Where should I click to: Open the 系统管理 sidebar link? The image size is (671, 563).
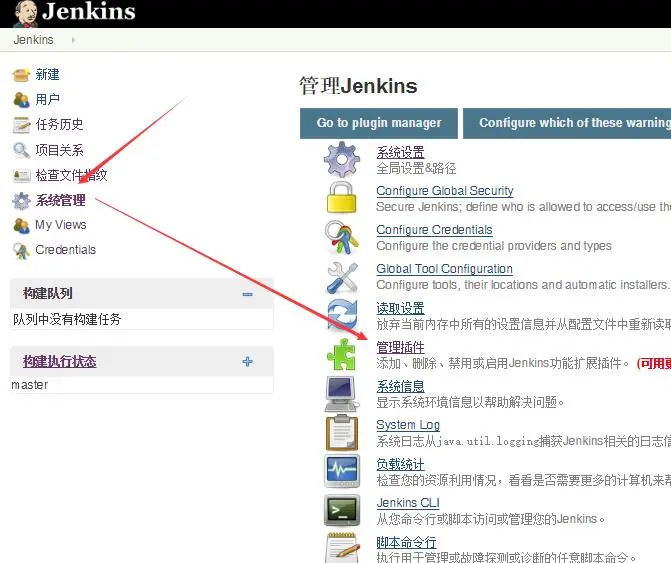pyautogui.click(x=60, y=200)
